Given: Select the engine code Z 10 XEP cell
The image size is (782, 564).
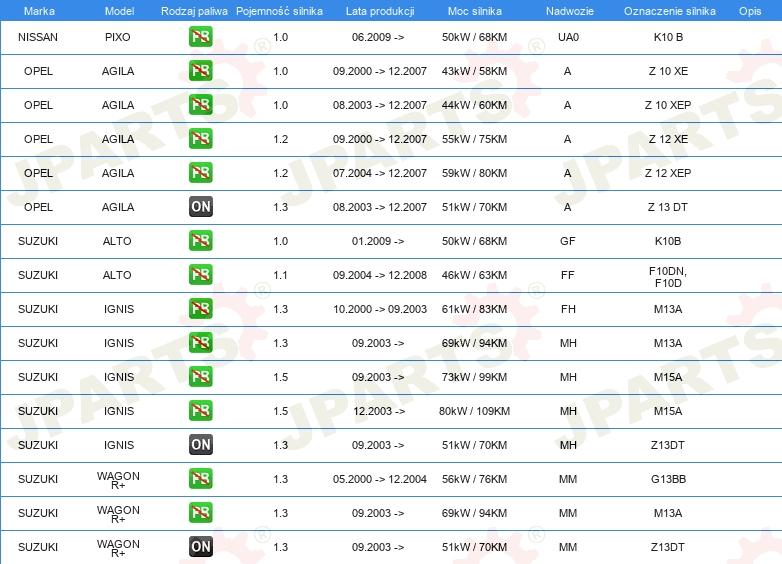Looking at the screenshot, I should pyautogui.click(x=668, y=105).
